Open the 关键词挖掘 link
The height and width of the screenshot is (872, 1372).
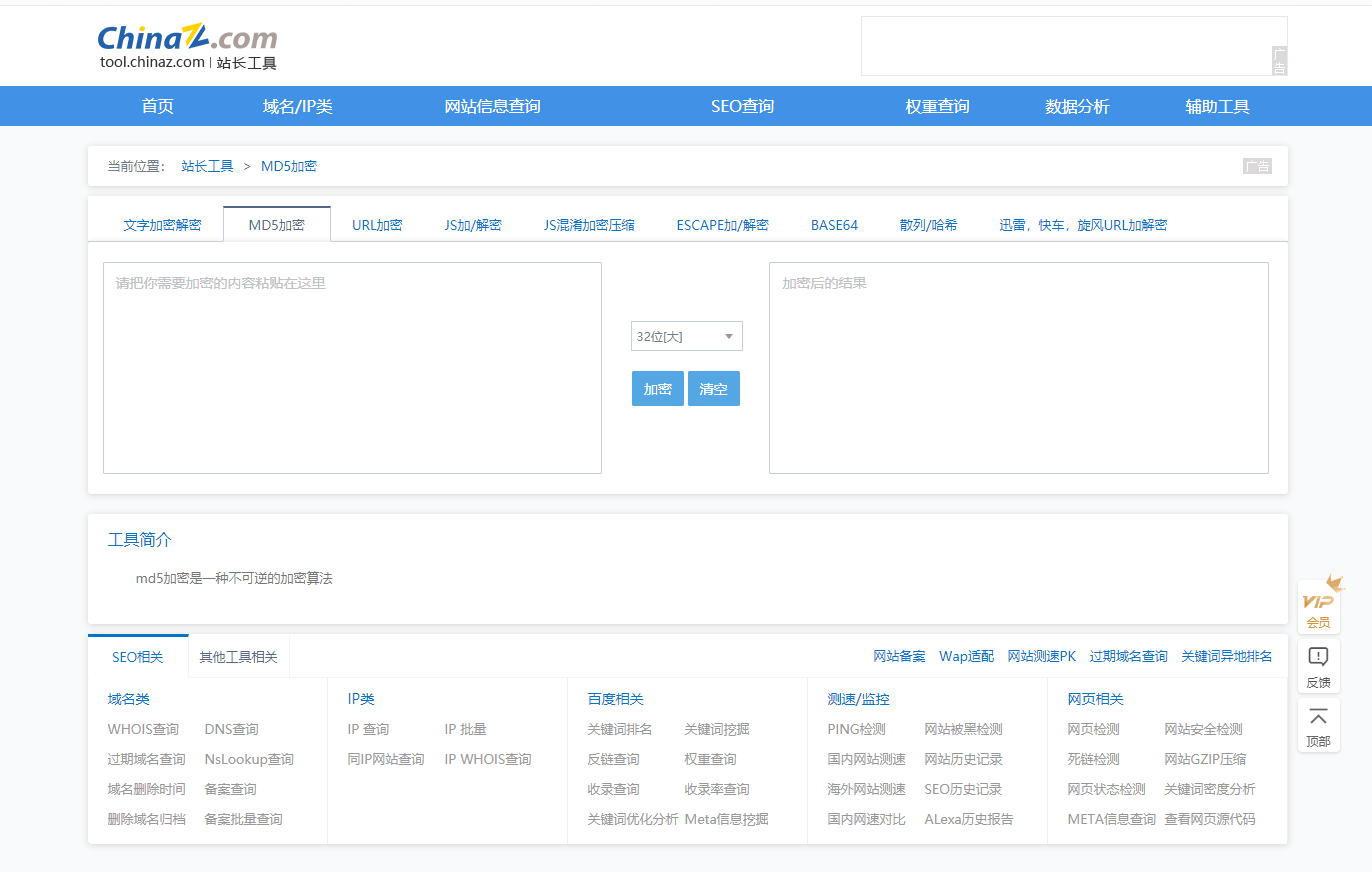(x=716, y=729)
